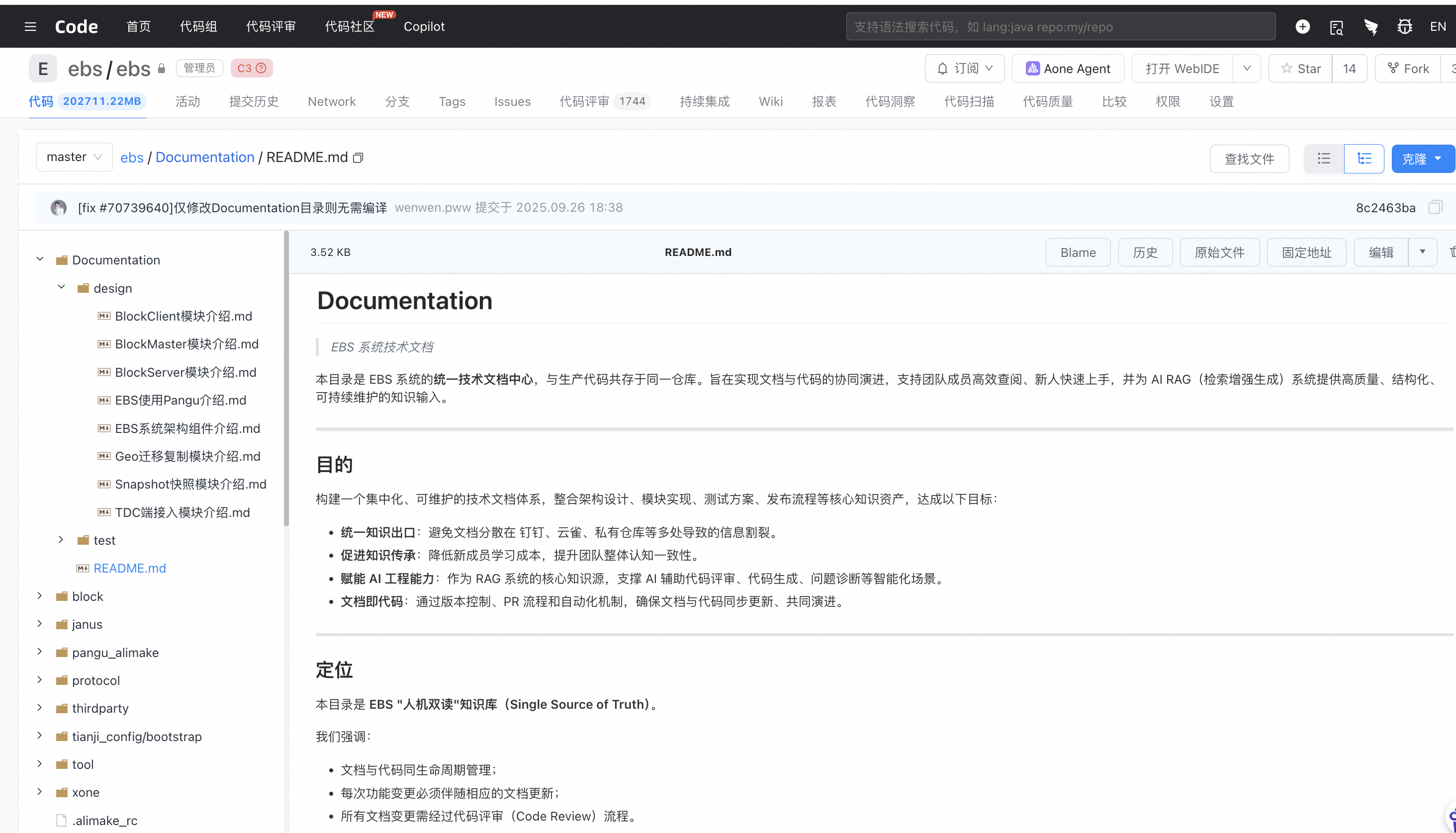Viewport: 1456px width, 833px height.
Task: Open Copilot in top navigation
Action: (x=424, y=26)
